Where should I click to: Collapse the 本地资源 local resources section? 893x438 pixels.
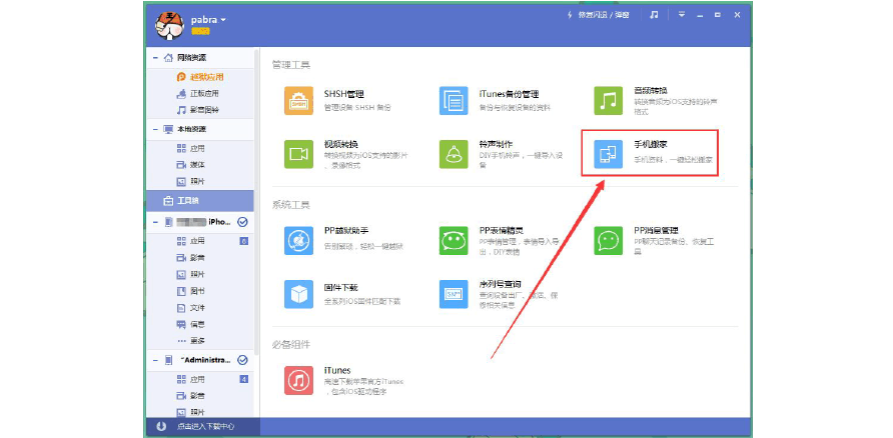(154, 129)
